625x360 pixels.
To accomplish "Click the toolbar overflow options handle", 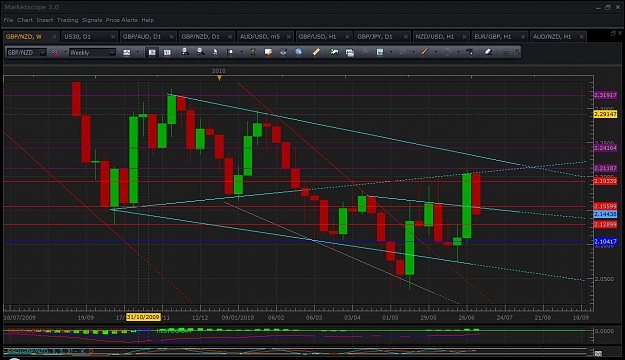I will (x=517, y=52).
